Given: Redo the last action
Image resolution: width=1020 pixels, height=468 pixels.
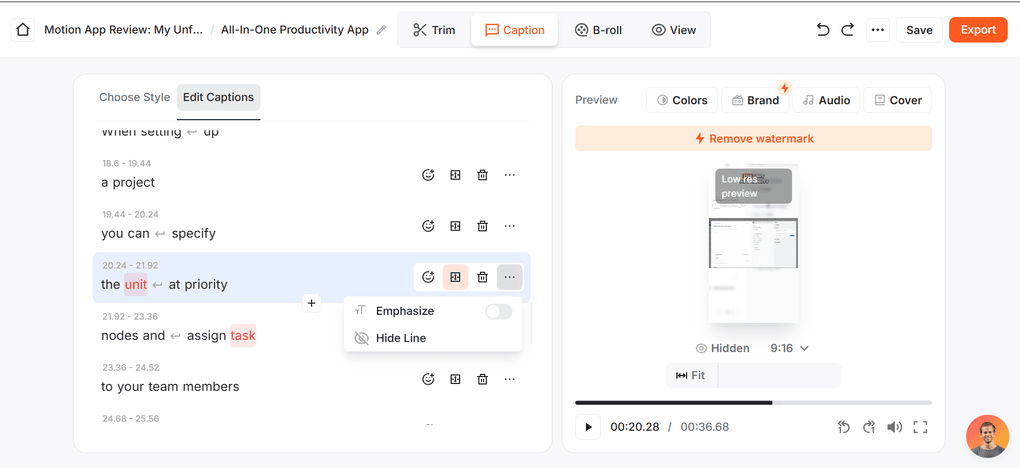Looking at the screenshot, I should 848,30.
